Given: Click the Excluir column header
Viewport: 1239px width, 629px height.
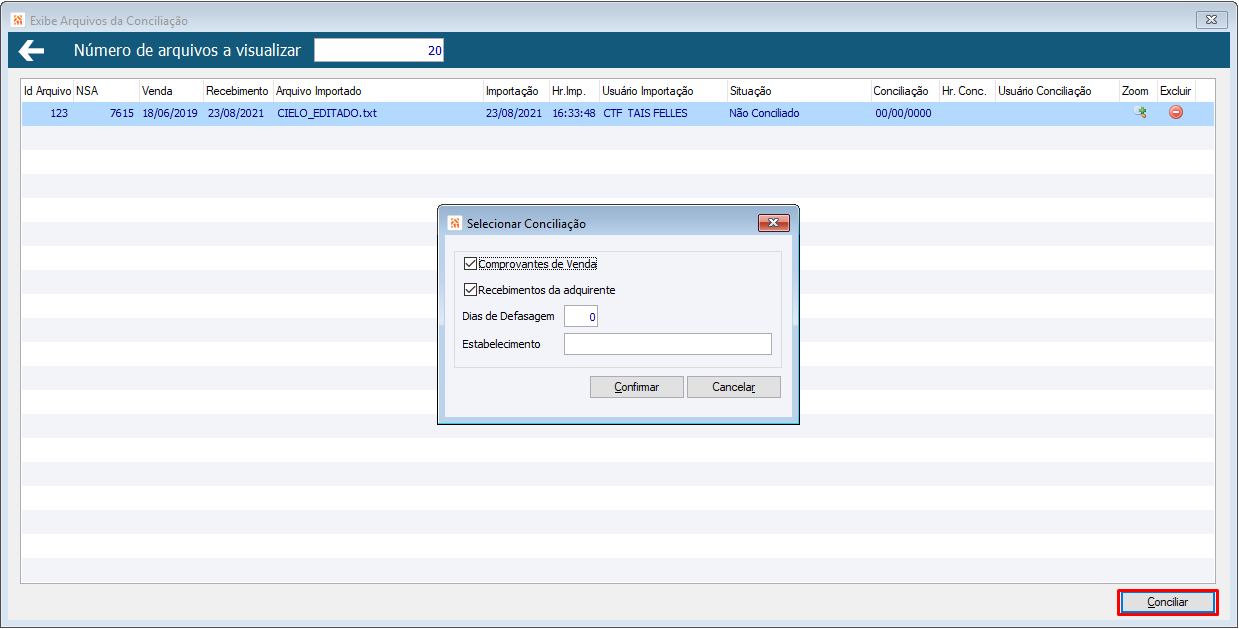Looking at the screenshot, I should [x=1176, y=91].
